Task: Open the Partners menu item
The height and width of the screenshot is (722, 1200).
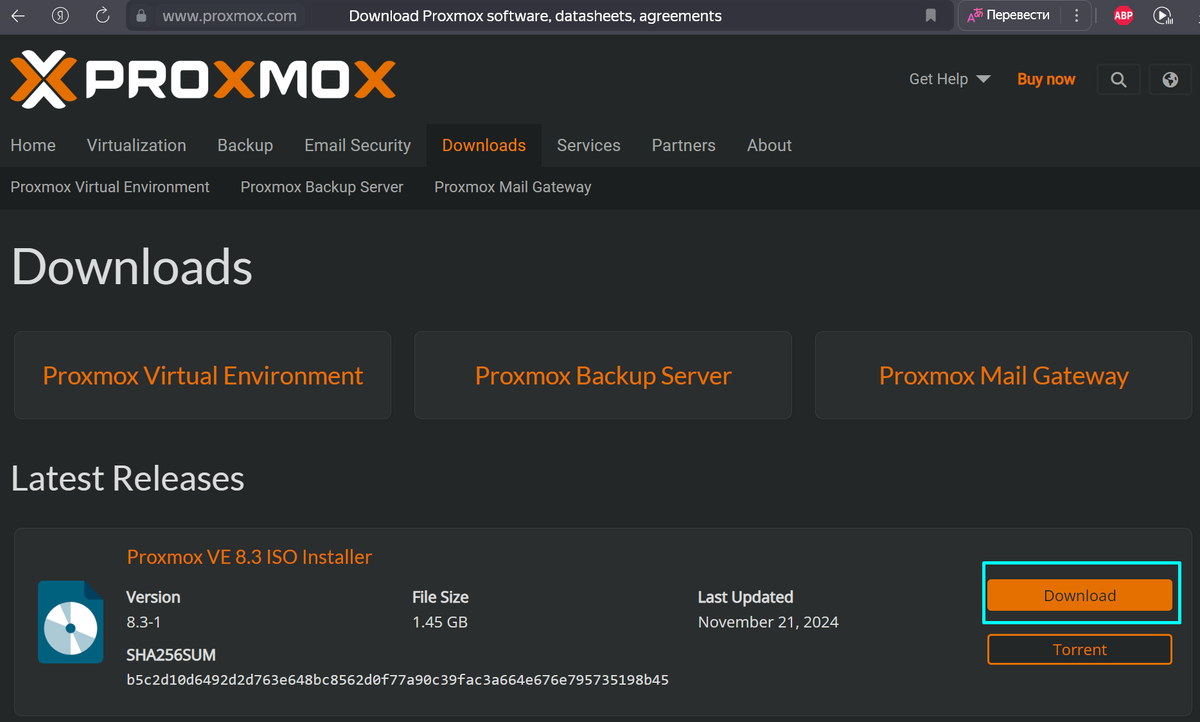Action: point(683,145)
